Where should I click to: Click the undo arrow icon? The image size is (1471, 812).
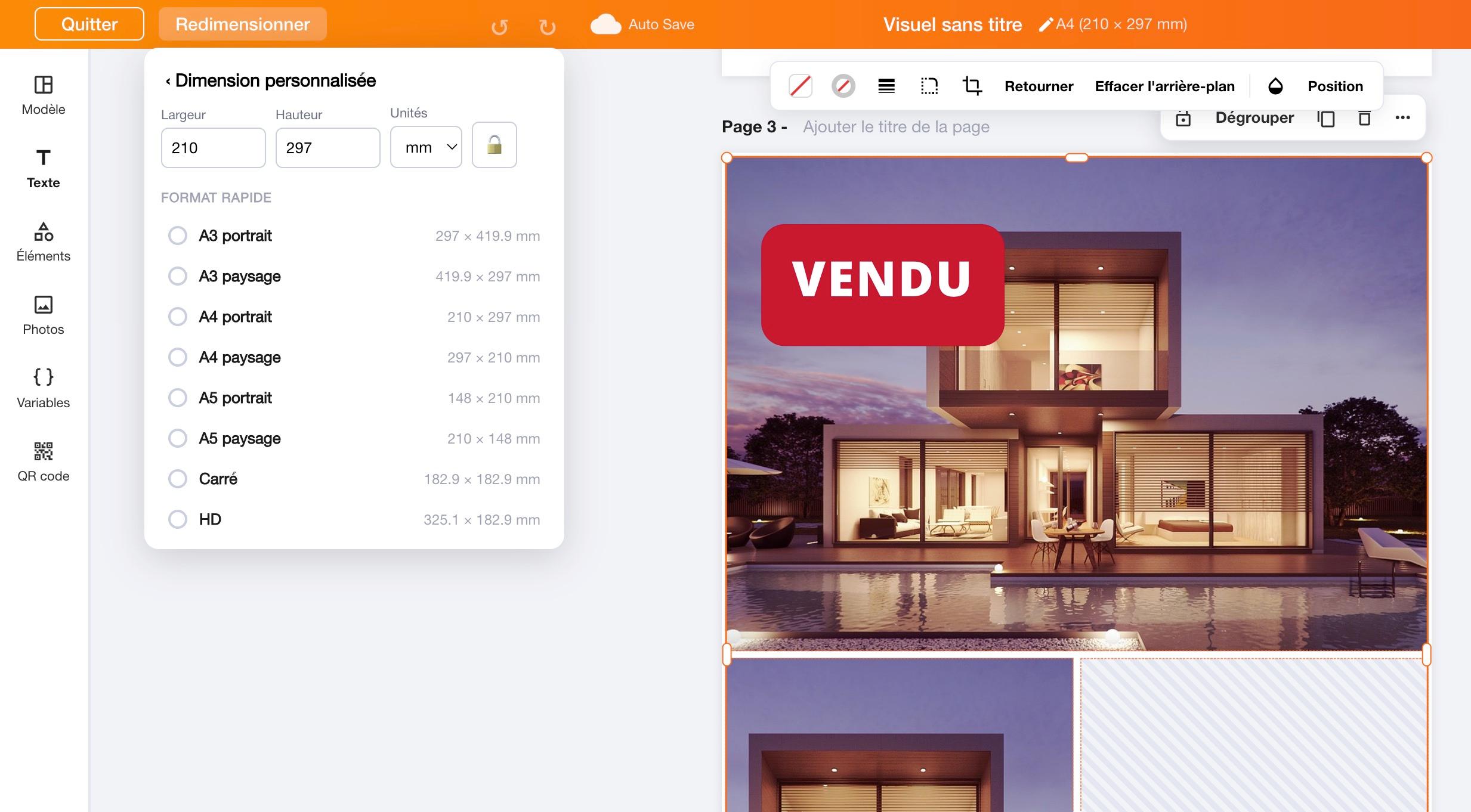[x=500, y=26]
